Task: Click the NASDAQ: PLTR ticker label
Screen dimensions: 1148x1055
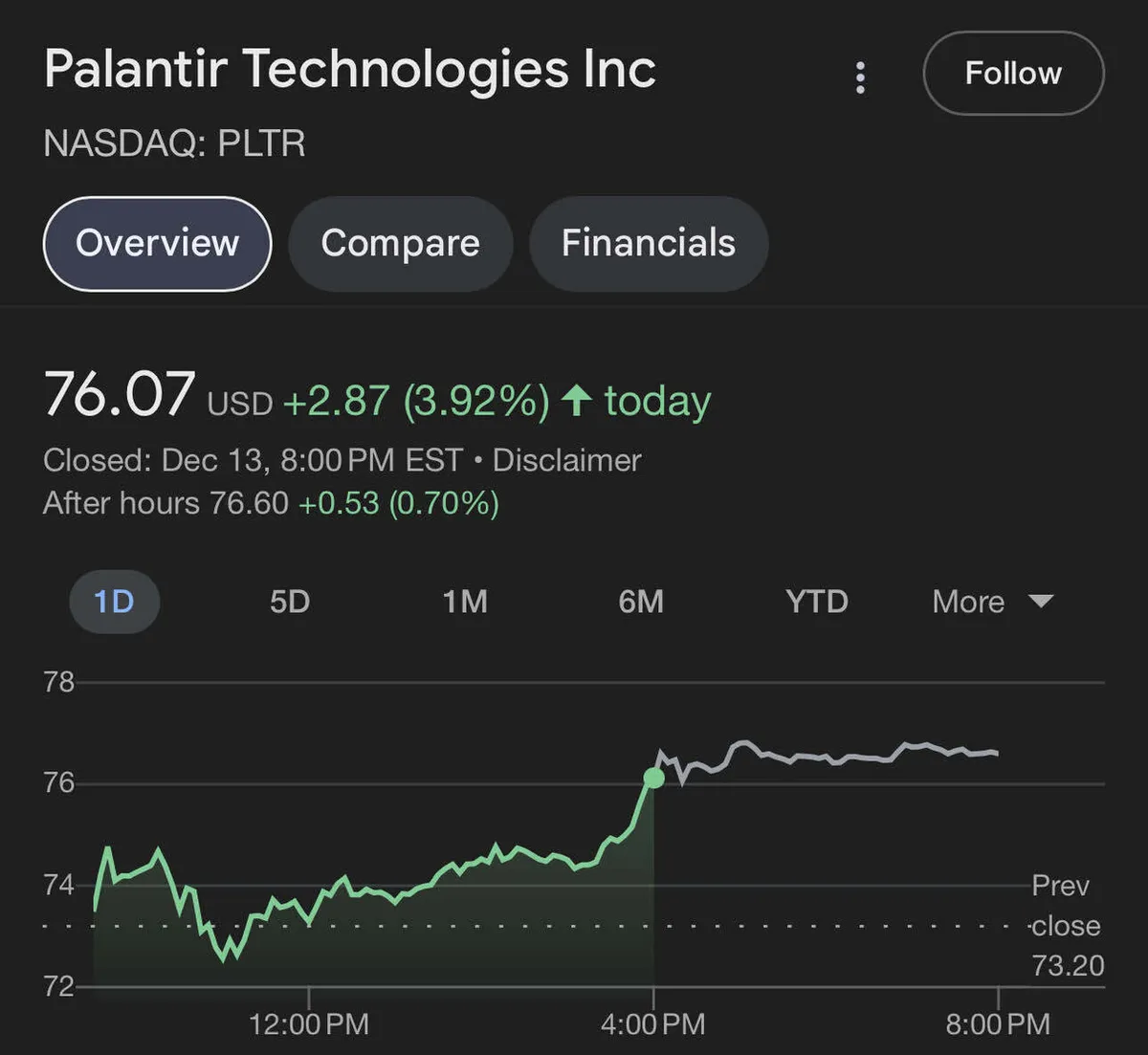Action: pyautogui.click(x=175, y=143)
